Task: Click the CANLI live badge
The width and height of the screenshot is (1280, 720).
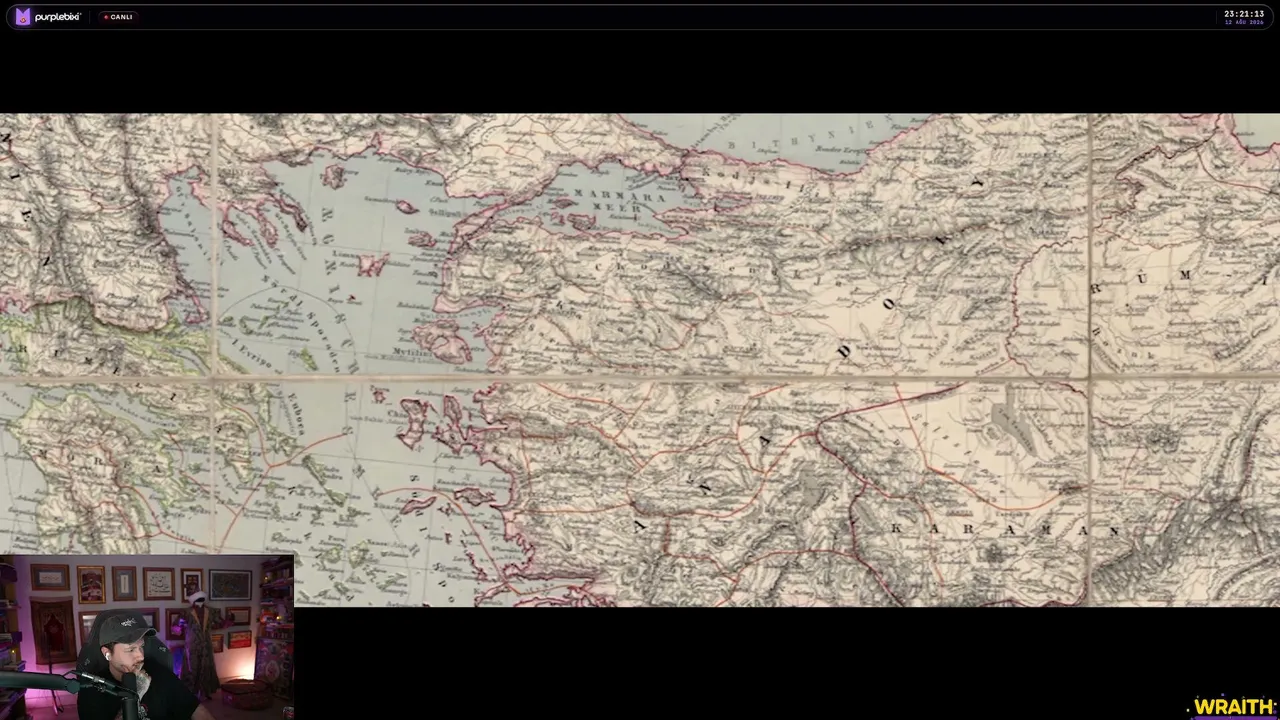Action: coord(118,17)
